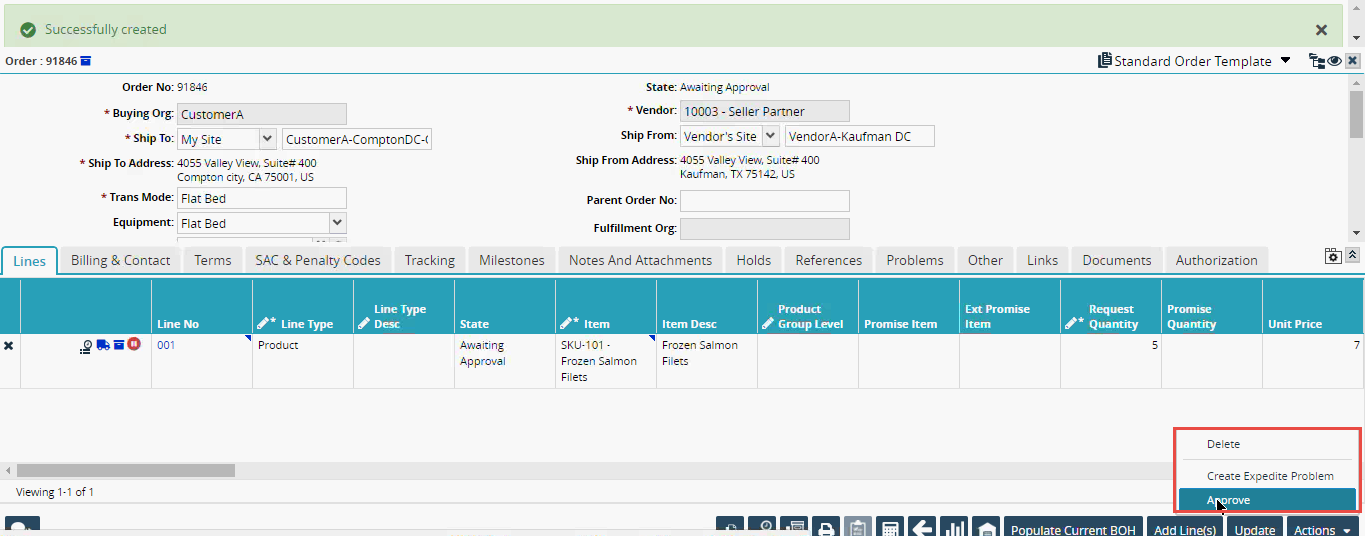This screenshot has height=536, width=1365.
Task: Switch to the Tracking tab
Action: 430,260
